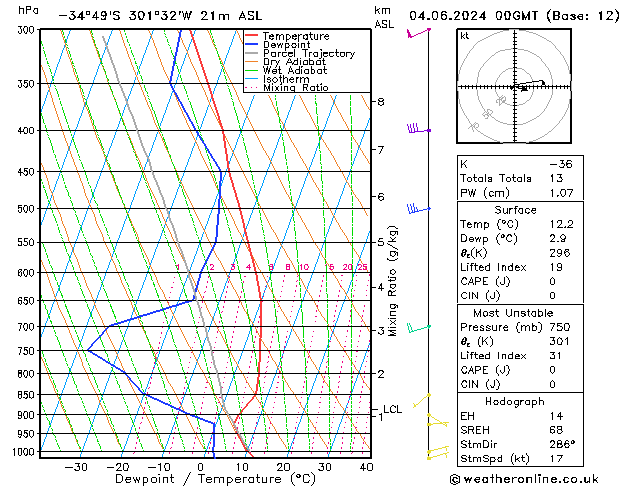Image resolution: width=629 pixels, height=486 pixels.
Task: Click the yellow wind barb at 850 hPa
Action: click(x=422, y=397)
